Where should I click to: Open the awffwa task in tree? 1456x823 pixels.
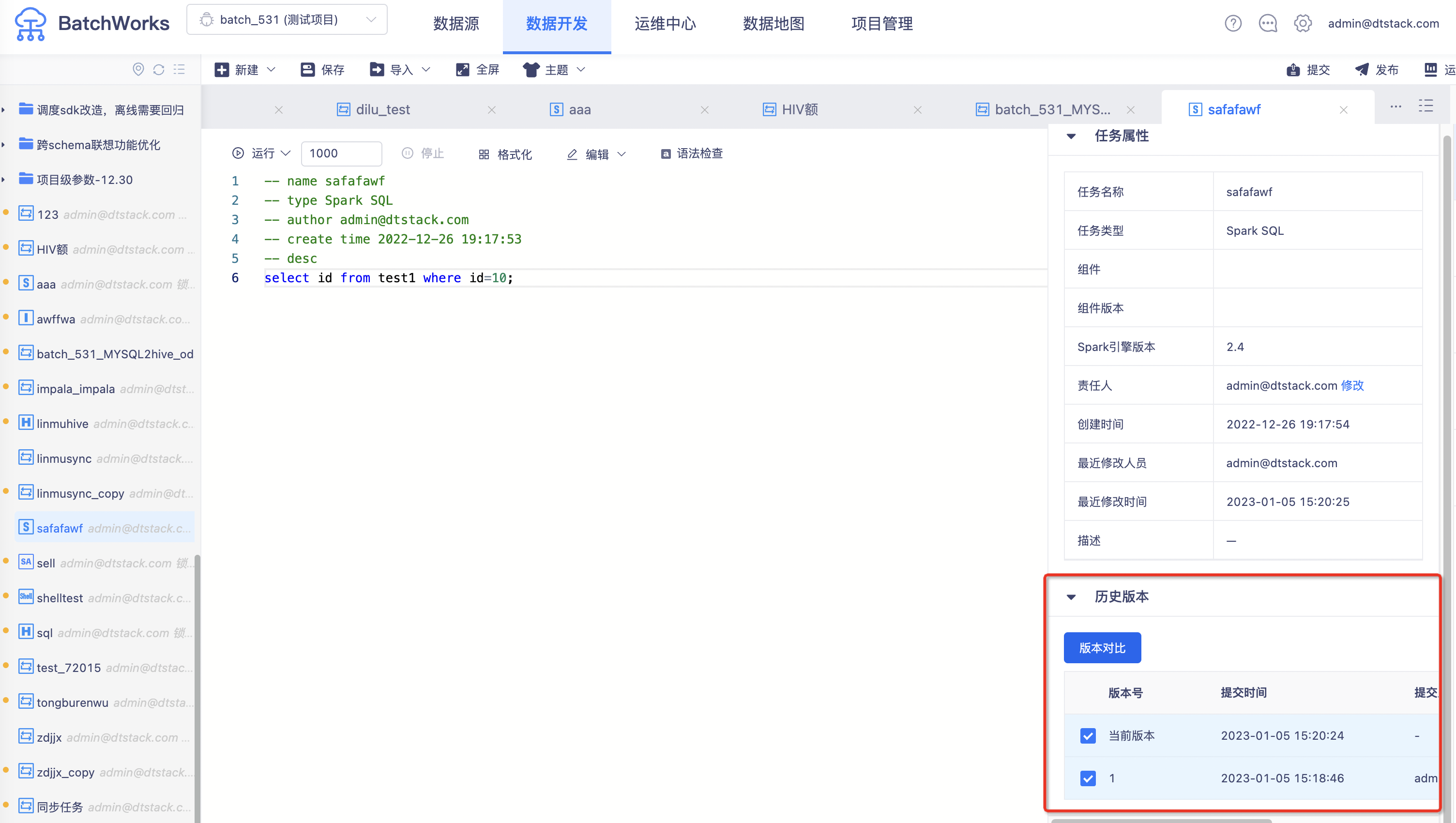coord(106,319)
